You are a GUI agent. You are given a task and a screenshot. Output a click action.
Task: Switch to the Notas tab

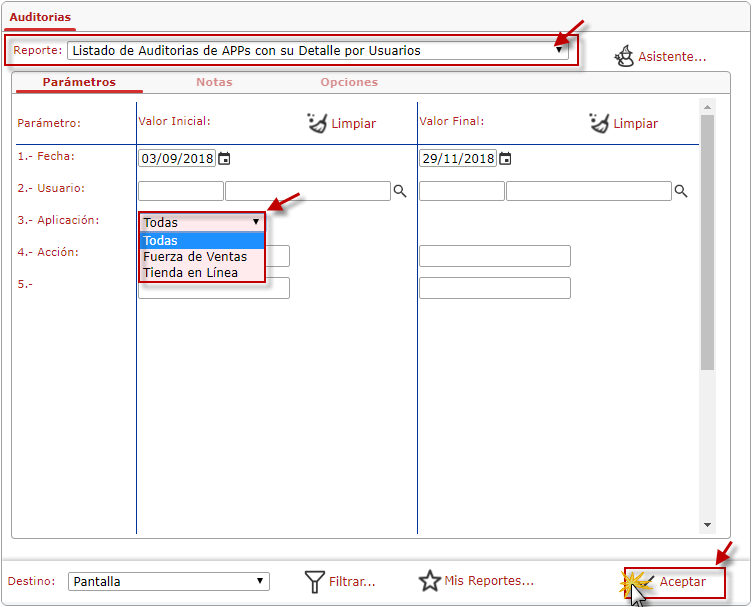[x=214, y=82]
